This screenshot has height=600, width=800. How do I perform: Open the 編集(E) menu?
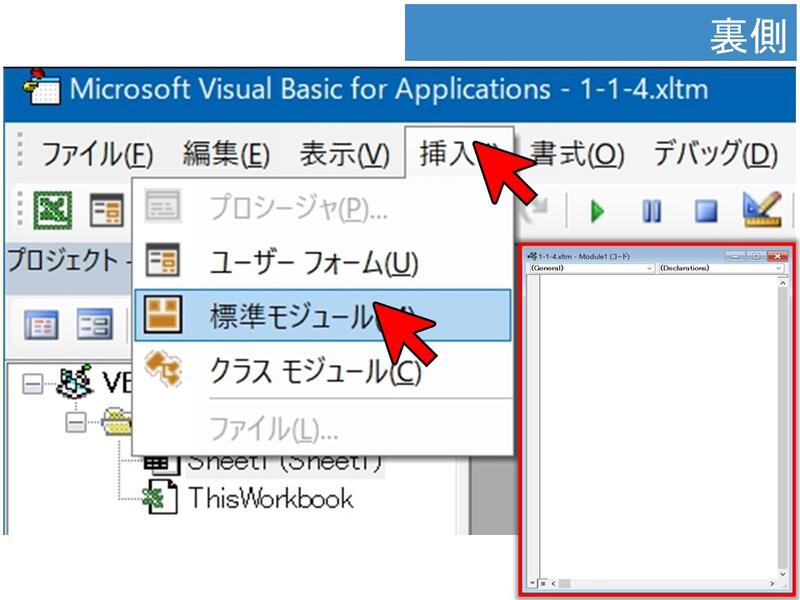click(226, 154)
